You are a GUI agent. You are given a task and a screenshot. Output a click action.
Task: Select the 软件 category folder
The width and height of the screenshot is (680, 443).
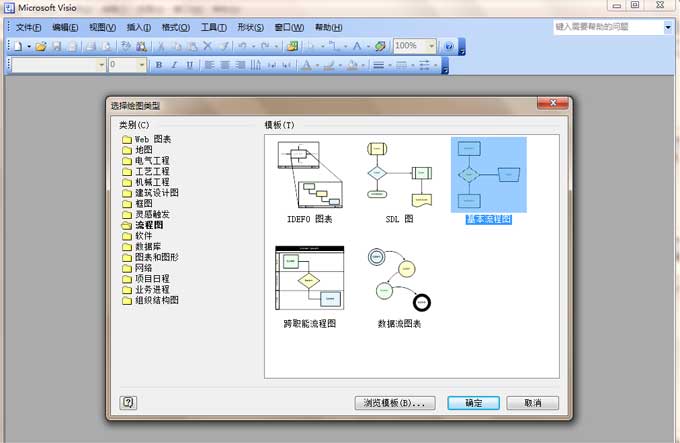click(143, 236)
